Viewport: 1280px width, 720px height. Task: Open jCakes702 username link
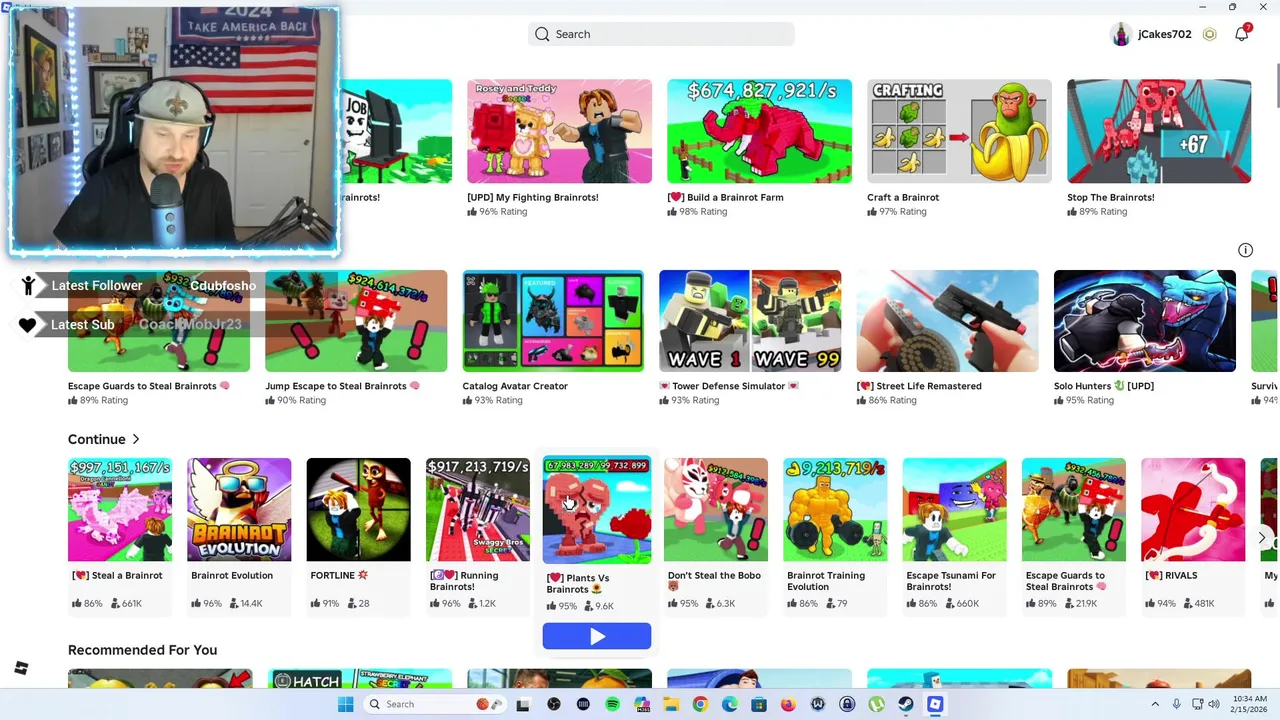coord(1164,34)
